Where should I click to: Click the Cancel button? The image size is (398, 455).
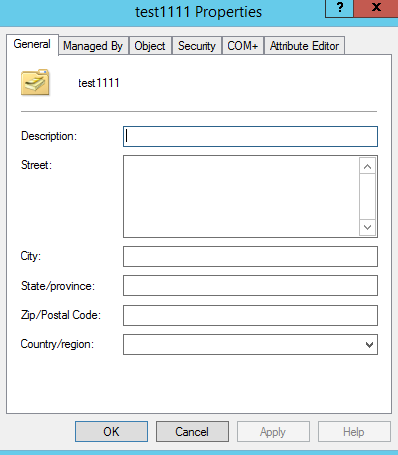click(x=192, y=432)
